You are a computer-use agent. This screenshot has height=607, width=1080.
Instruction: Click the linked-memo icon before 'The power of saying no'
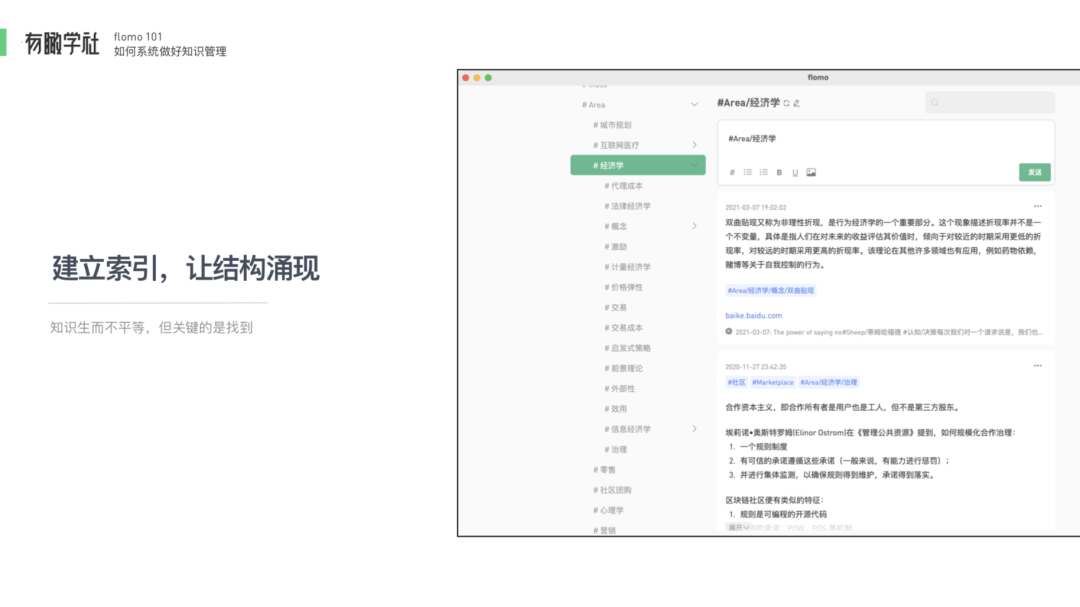click(x=729, y=331)
